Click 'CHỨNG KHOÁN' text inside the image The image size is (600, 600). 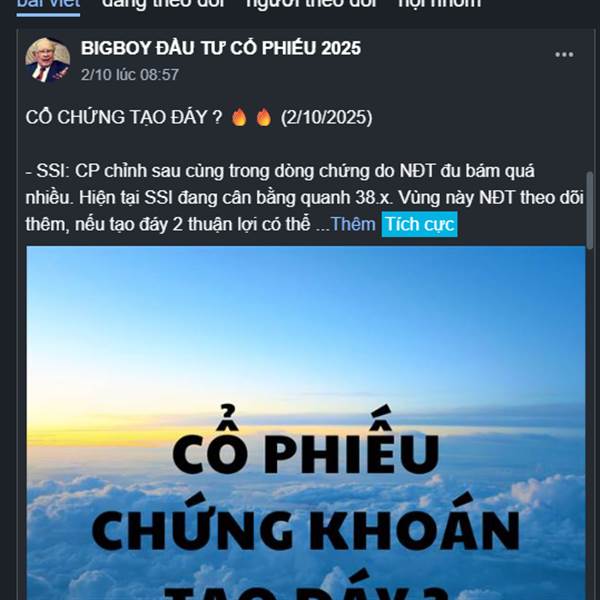click(x=305, y=525)
